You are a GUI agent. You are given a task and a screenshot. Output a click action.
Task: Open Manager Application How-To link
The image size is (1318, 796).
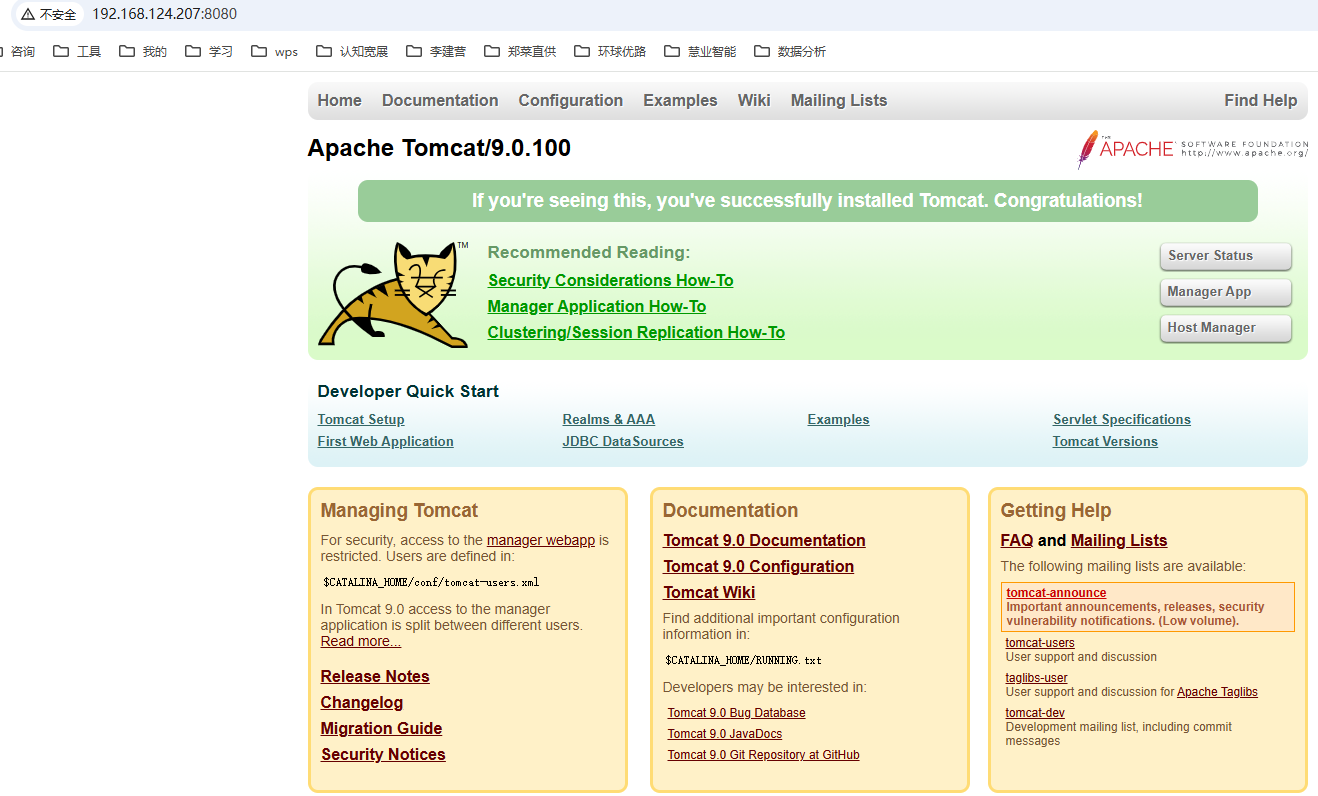[597, 306]
